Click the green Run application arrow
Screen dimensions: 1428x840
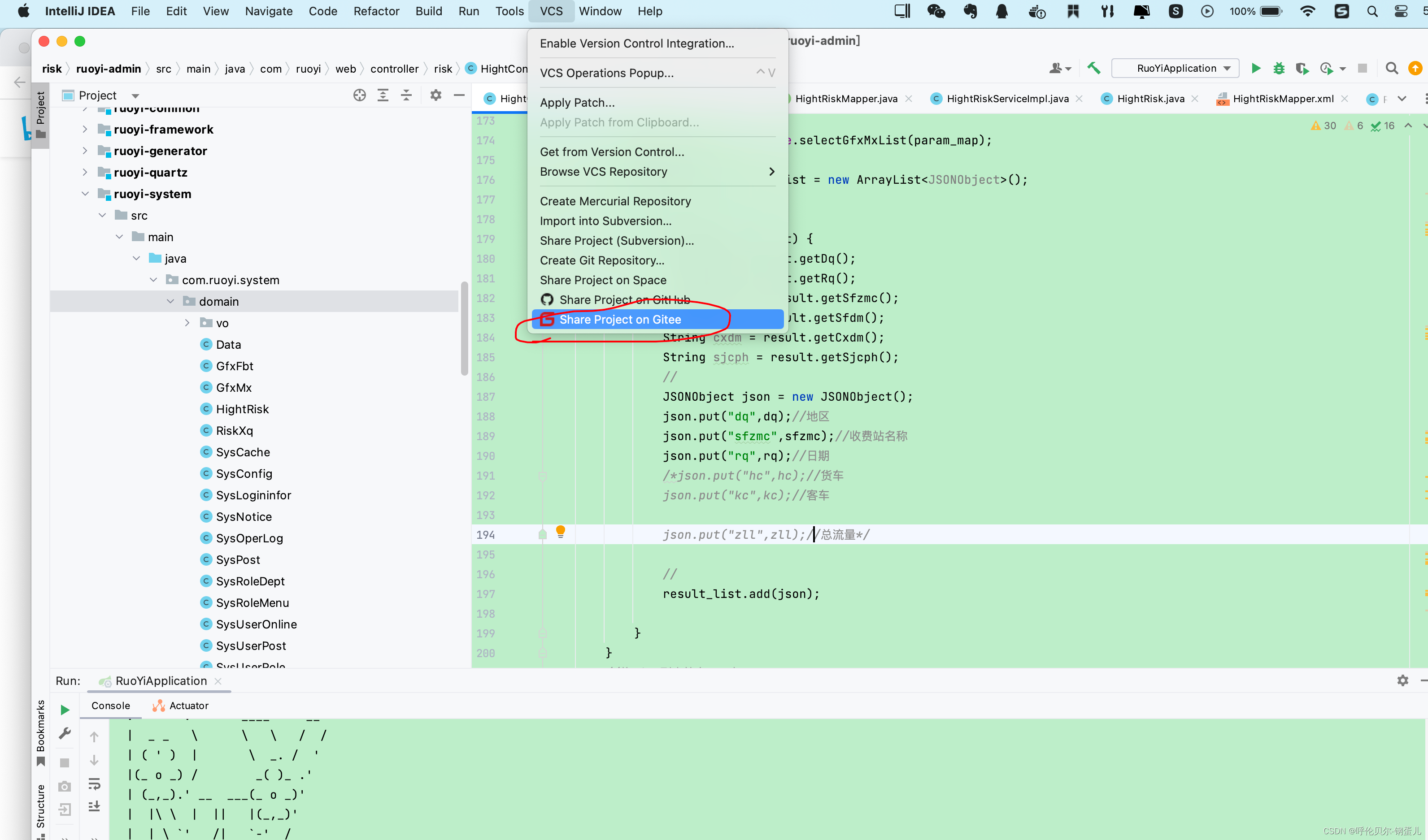click(1255, 69)
